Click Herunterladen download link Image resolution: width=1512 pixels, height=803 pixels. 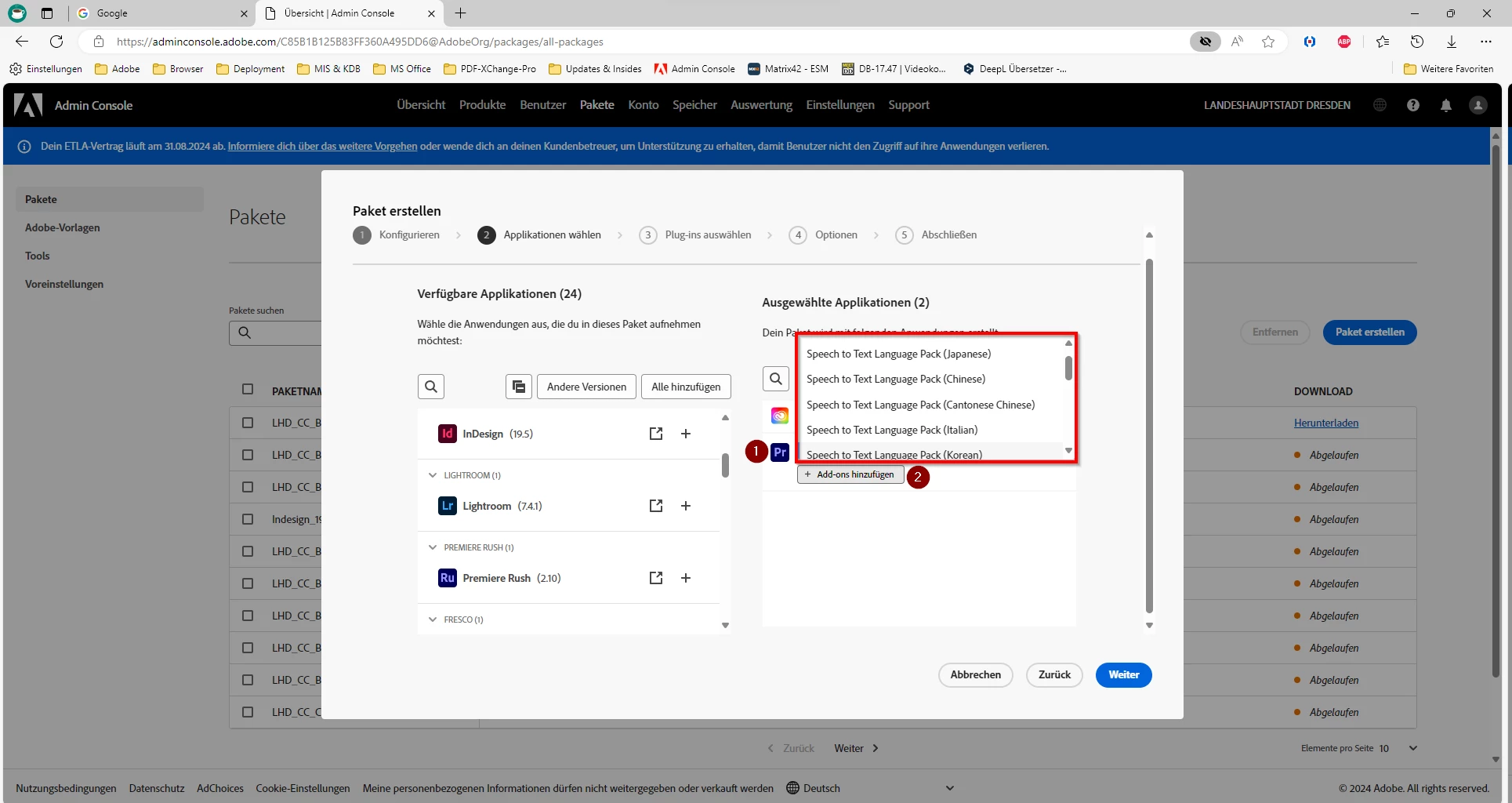click(x=1325, y=423)
